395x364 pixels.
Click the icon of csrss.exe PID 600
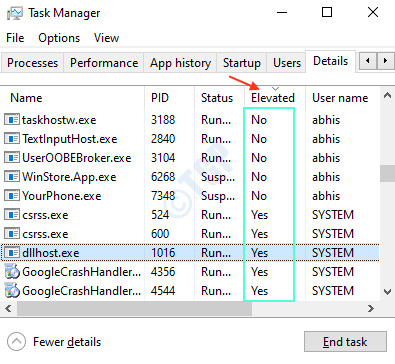[12, 234]
